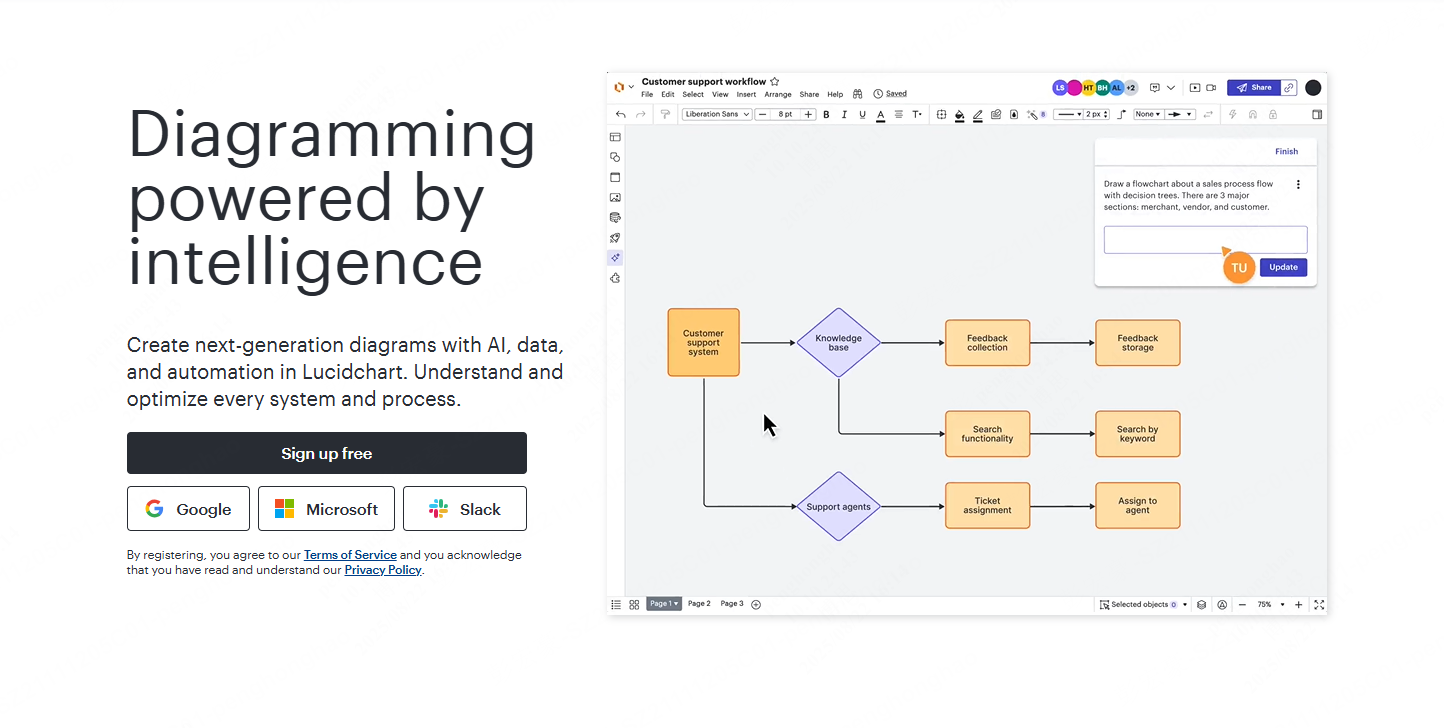Open the Liberation Sans font dropdown

[716, 115]
